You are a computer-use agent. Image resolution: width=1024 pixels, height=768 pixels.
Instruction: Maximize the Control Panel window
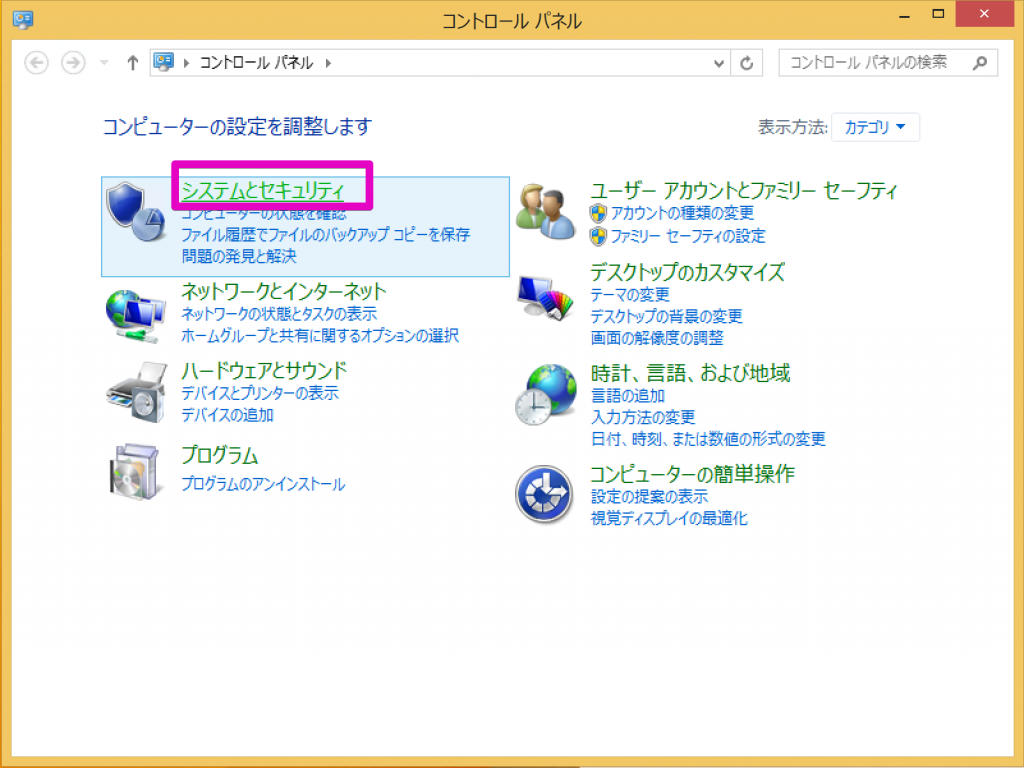pos(938,14)
